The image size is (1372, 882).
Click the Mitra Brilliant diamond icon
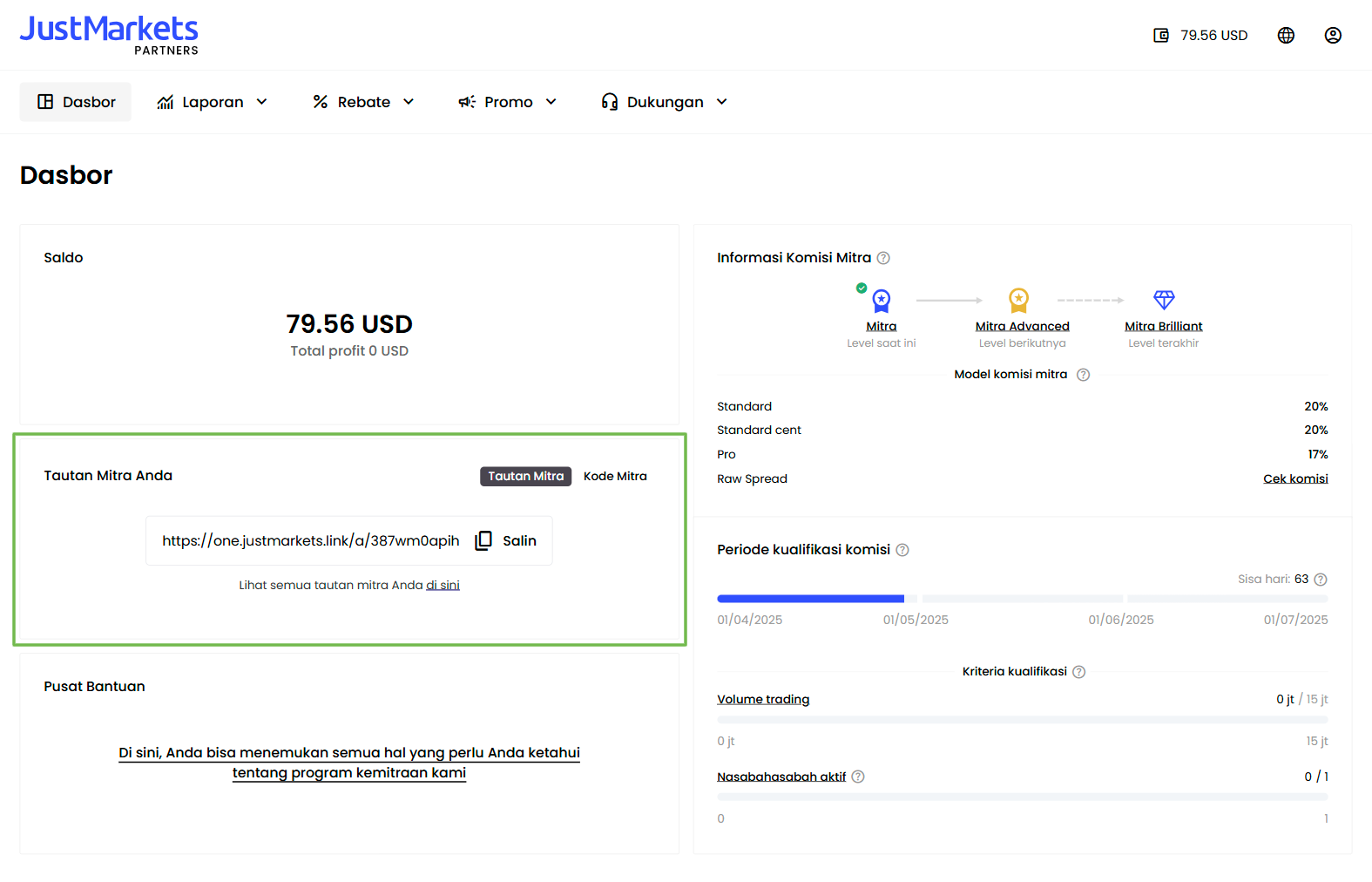tap(1164, 300)
